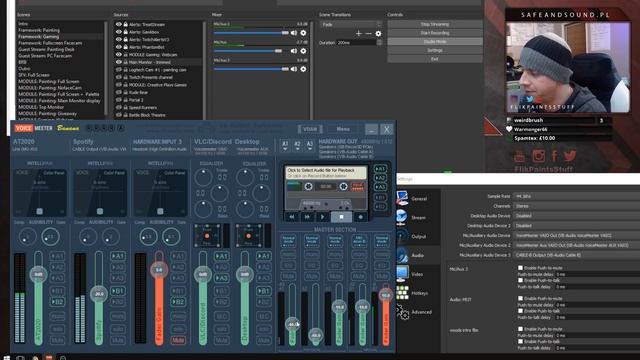Click the plus icon under Scene Transitions
The image size is (640, 360).
[359, 33]
